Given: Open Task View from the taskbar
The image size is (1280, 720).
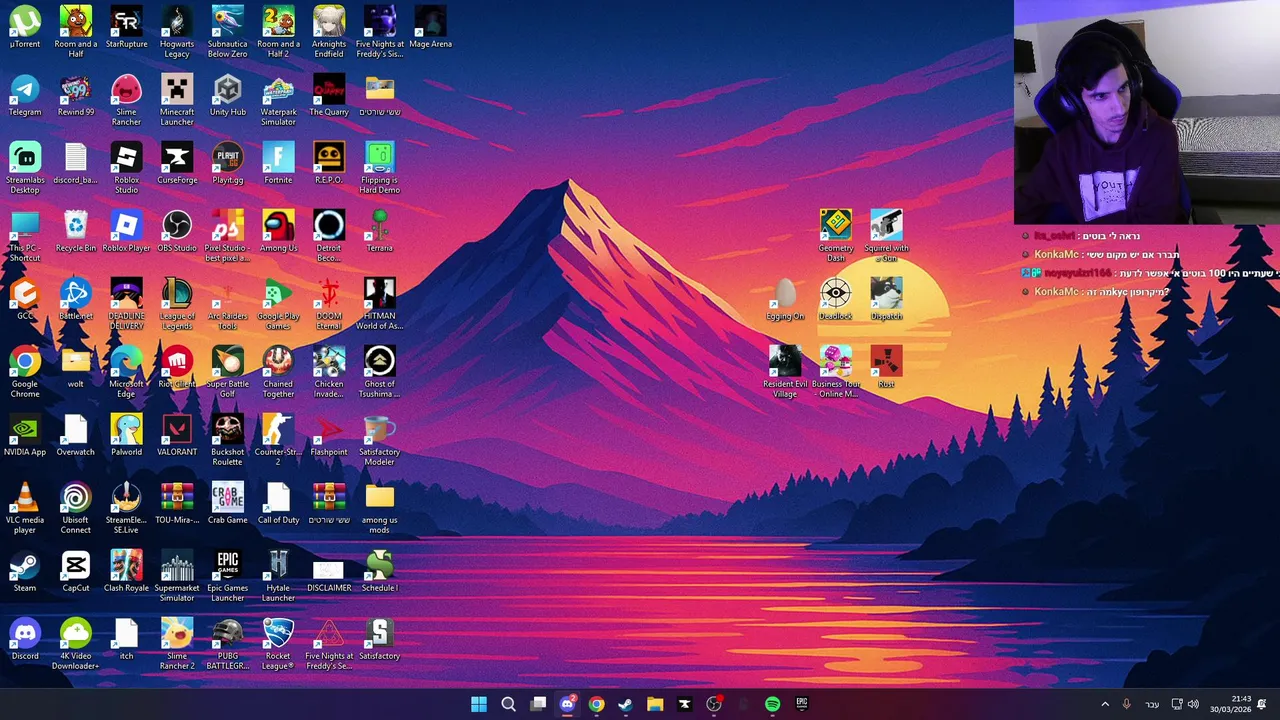Looking at the screenshot, I should click(x=538, y=704).
